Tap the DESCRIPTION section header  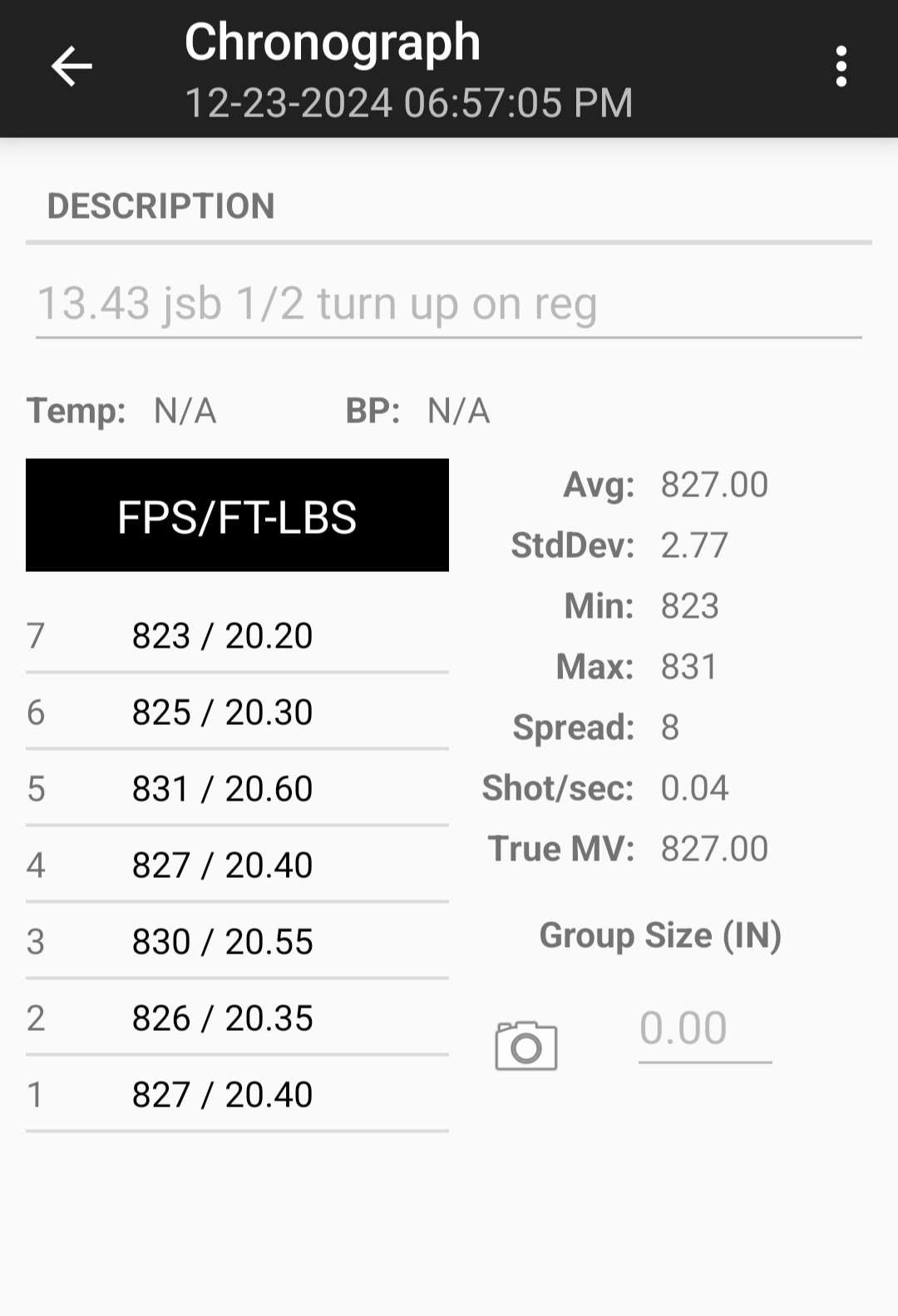pyautogui.click(x=161, y=206)
